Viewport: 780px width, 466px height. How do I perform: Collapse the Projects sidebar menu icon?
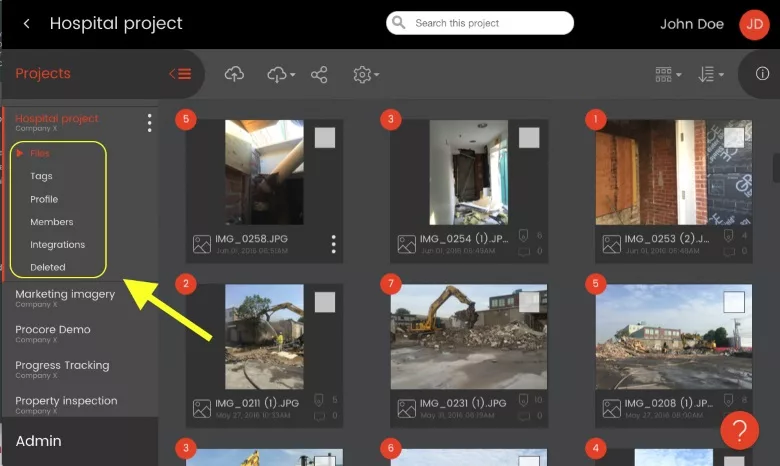click(x=180, y=74)
